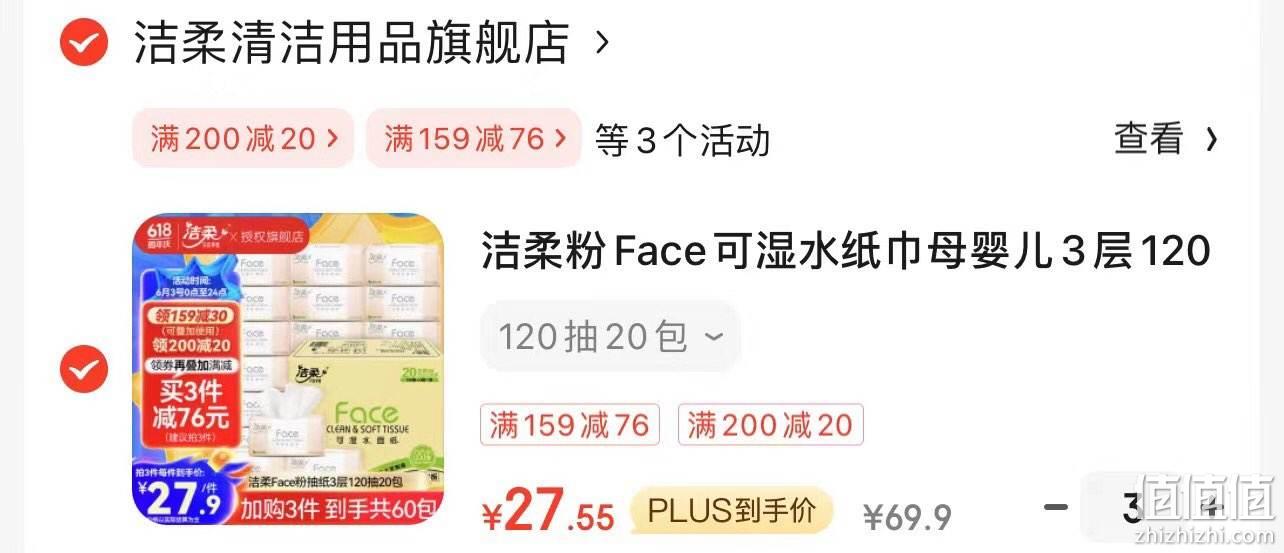Select the 满159减76 tag under product
This screenshot has height=553, width=1284.
570,425
